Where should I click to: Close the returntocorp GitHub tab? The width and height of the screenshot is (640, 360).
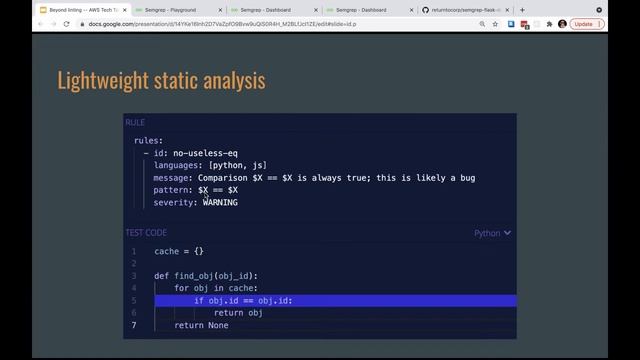[x=507, y=10]
